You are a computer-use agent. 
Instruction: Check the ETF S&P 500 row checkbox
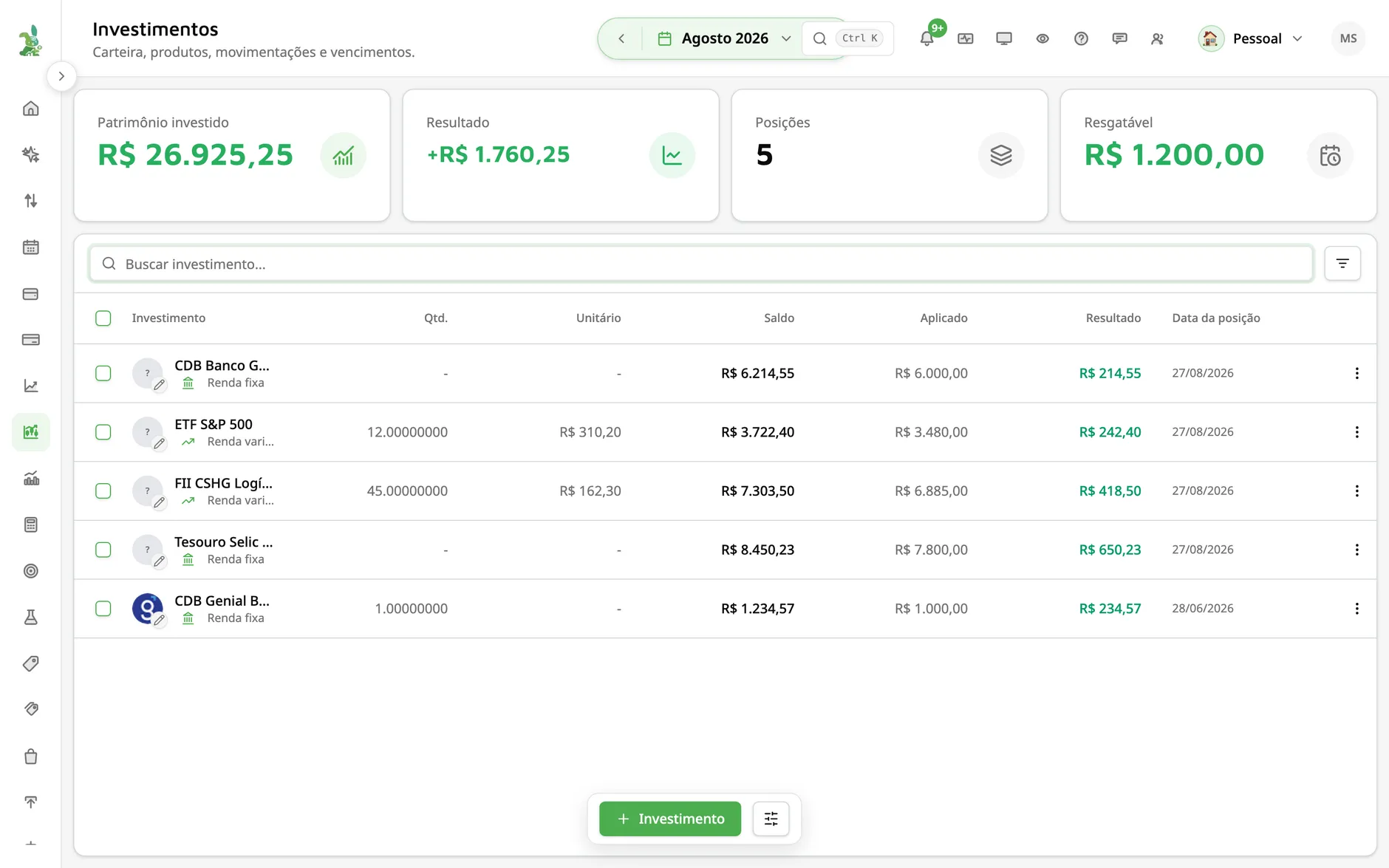[103, 432]
